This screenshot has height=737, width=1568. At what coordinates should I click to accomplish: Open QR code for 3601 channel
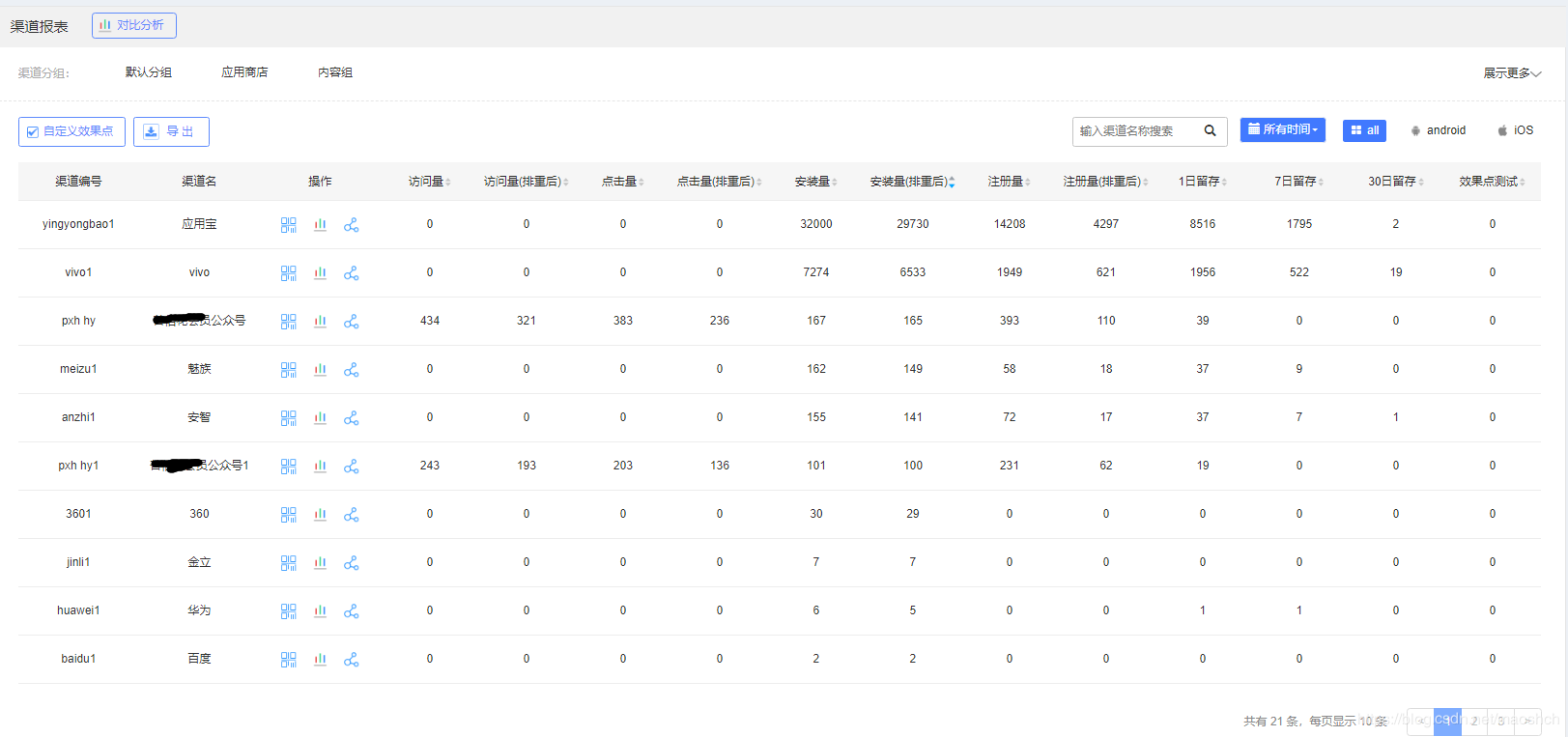[288, 514]
